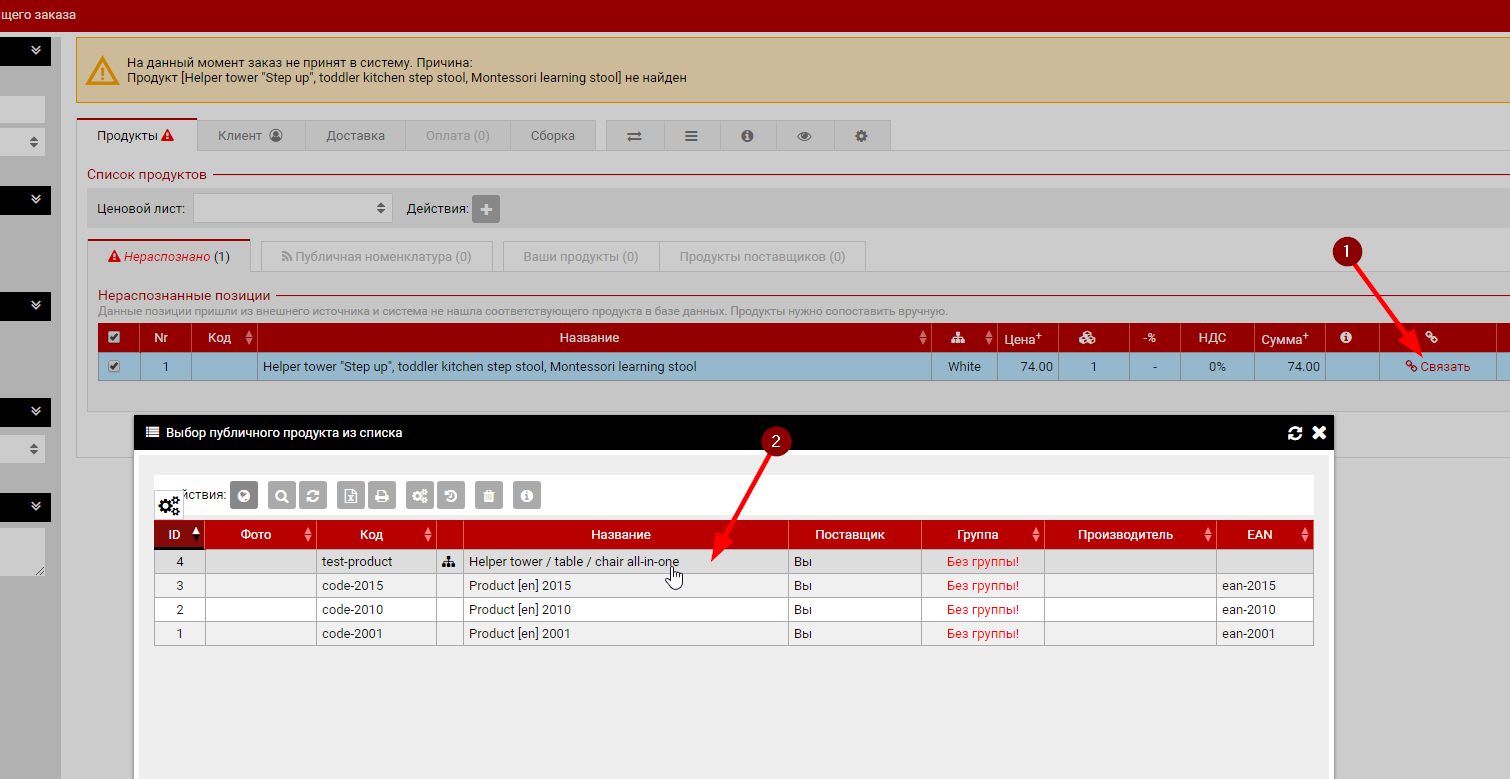
Task: Click the printer icon in the product list toolbar
Action: 381,495
